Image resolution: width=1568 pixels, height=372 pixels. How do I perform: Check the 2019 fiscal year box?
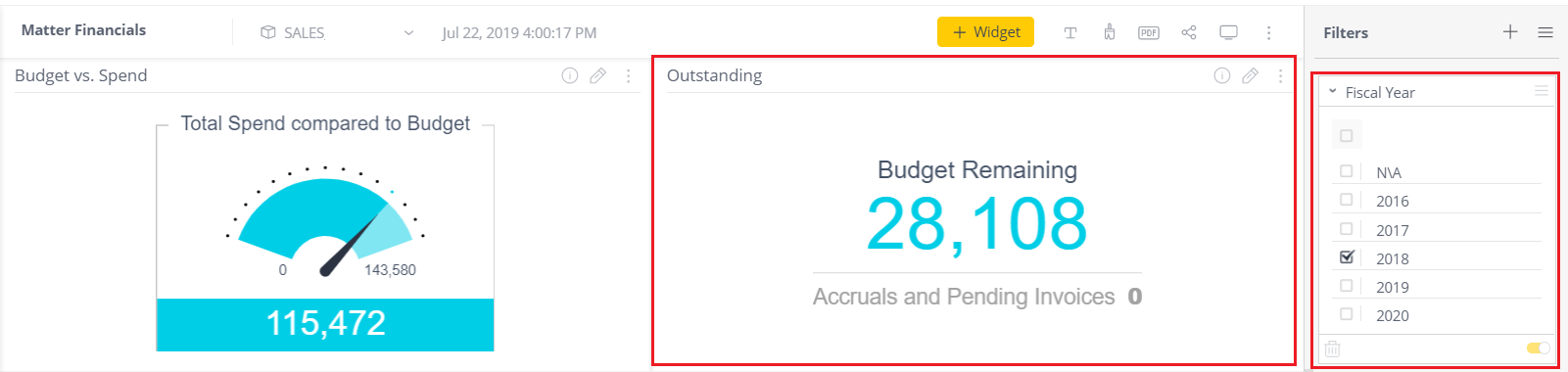point(1347,286)
